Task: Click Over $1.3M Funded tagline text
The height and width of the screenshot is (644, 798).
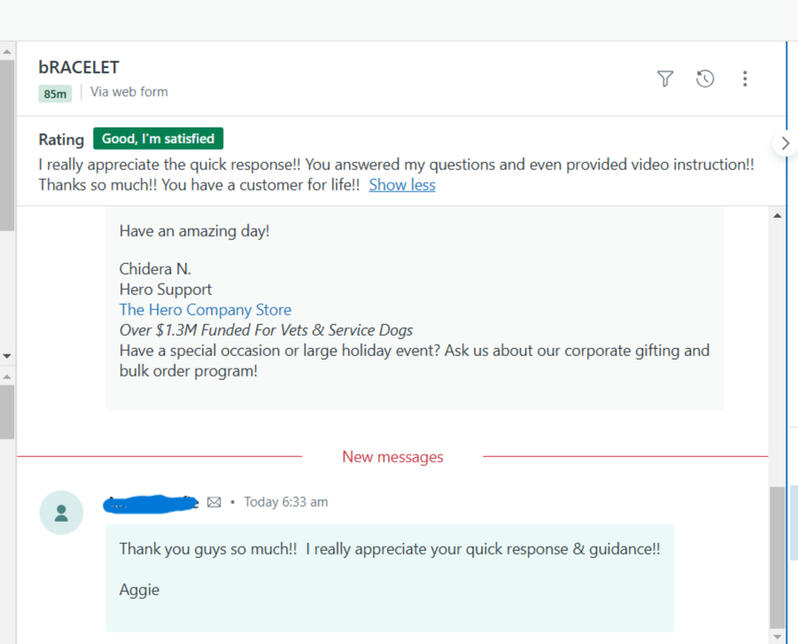Action: point(266,330)
